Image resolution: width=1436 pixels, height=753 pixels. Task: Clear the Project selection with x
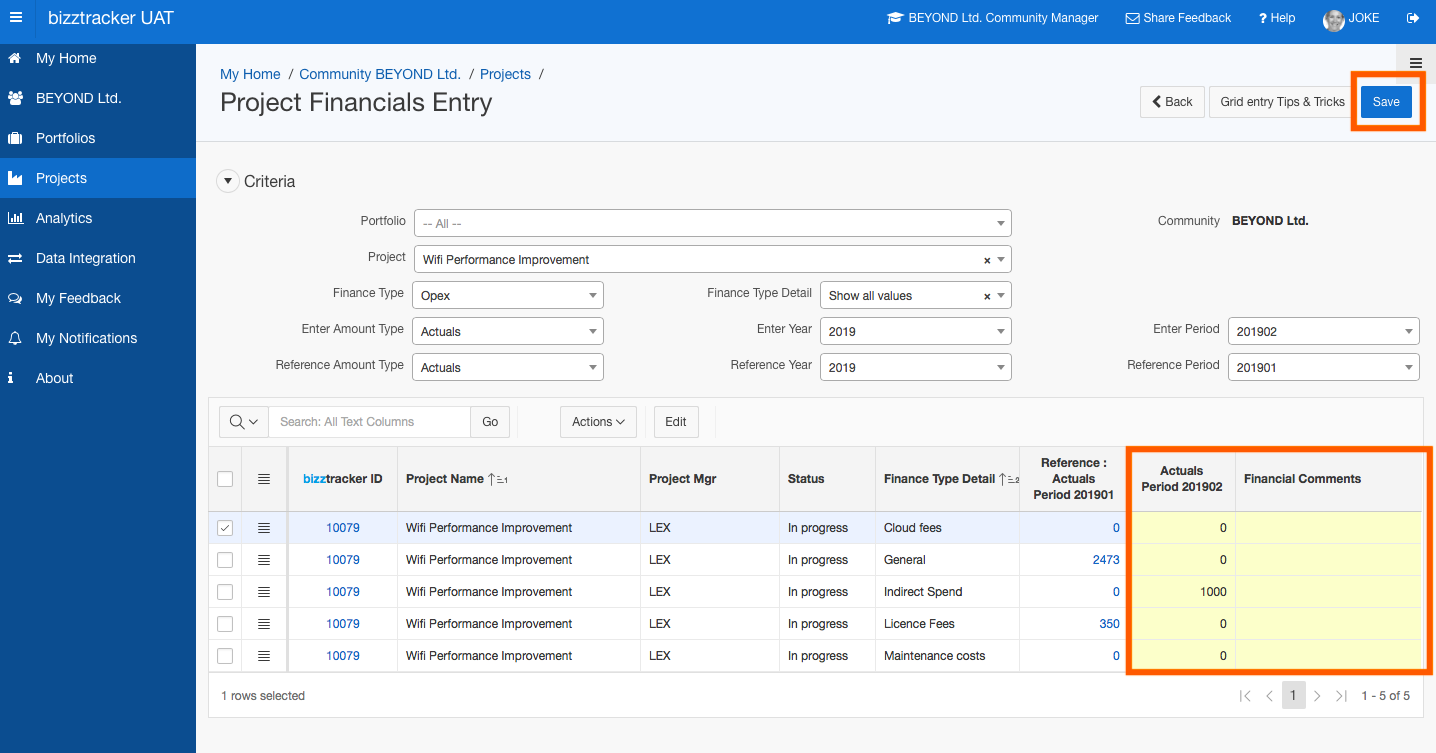pos(987,260)
